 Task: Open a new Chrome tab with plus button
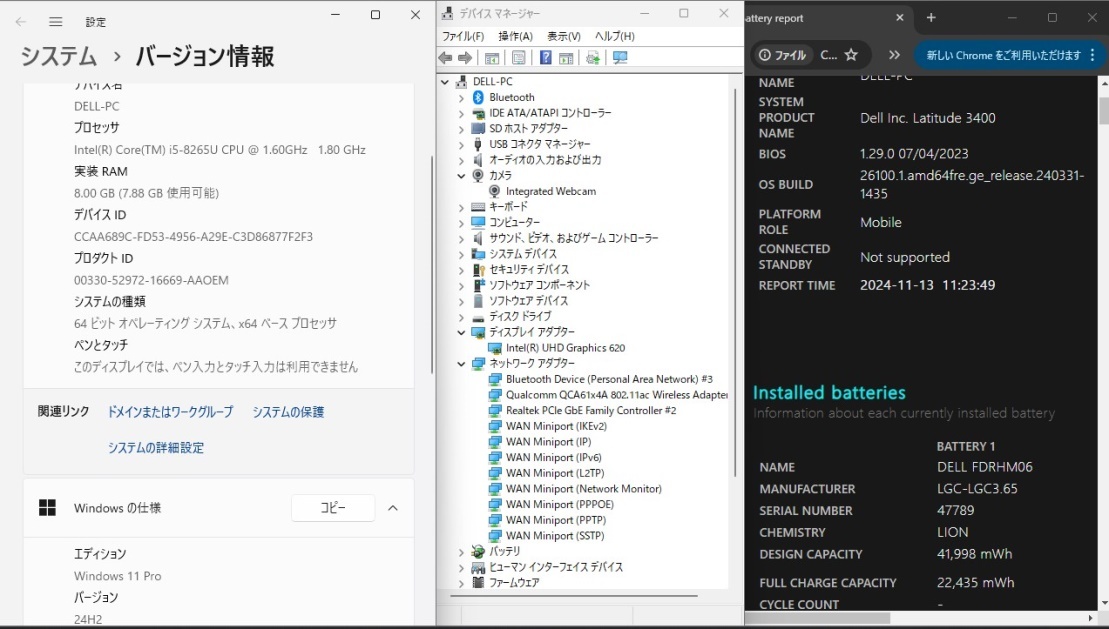coord(931,18)
